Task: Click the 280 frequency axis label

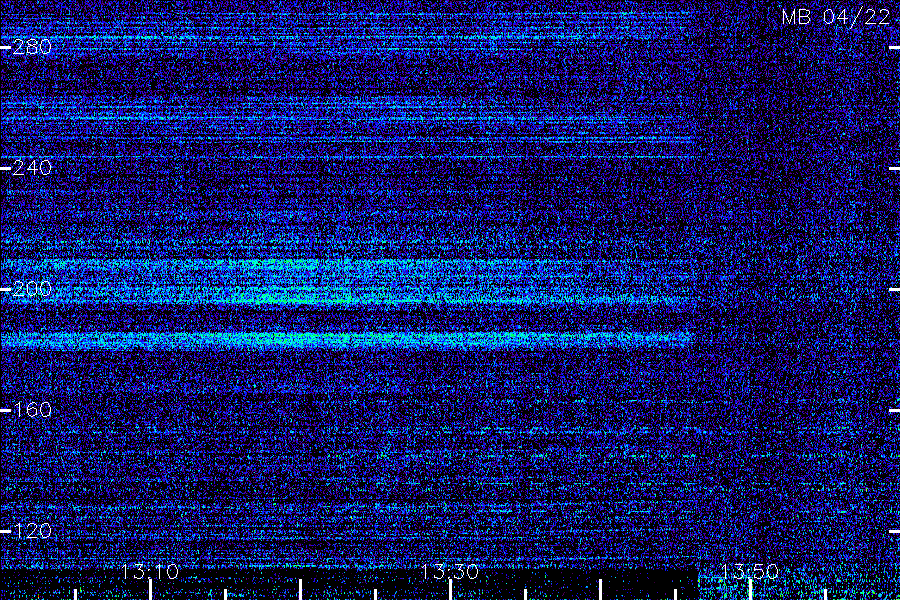Action: [32, 47]
